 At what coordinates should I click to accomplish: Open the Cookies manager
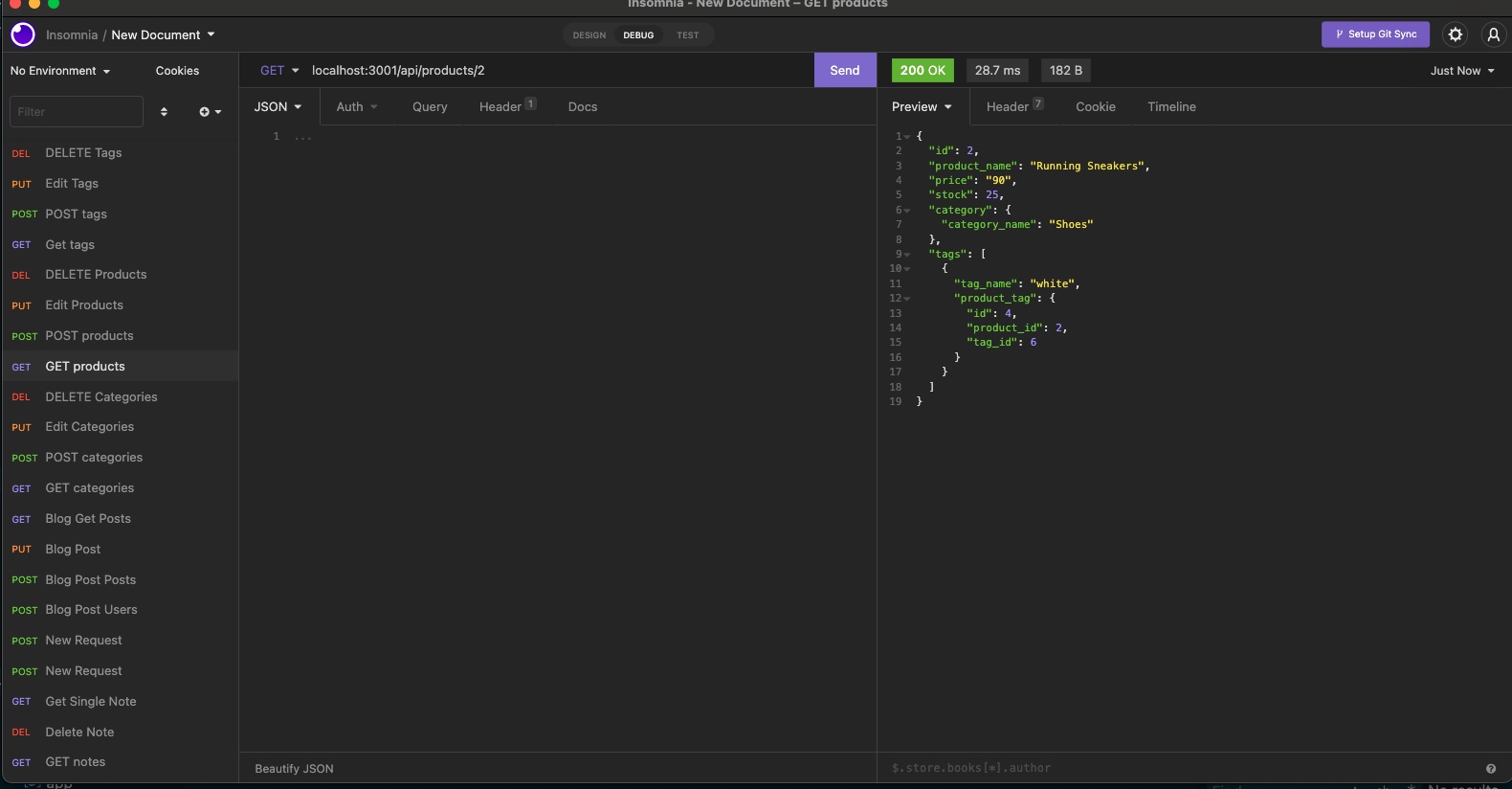click(x=178, y=71)
